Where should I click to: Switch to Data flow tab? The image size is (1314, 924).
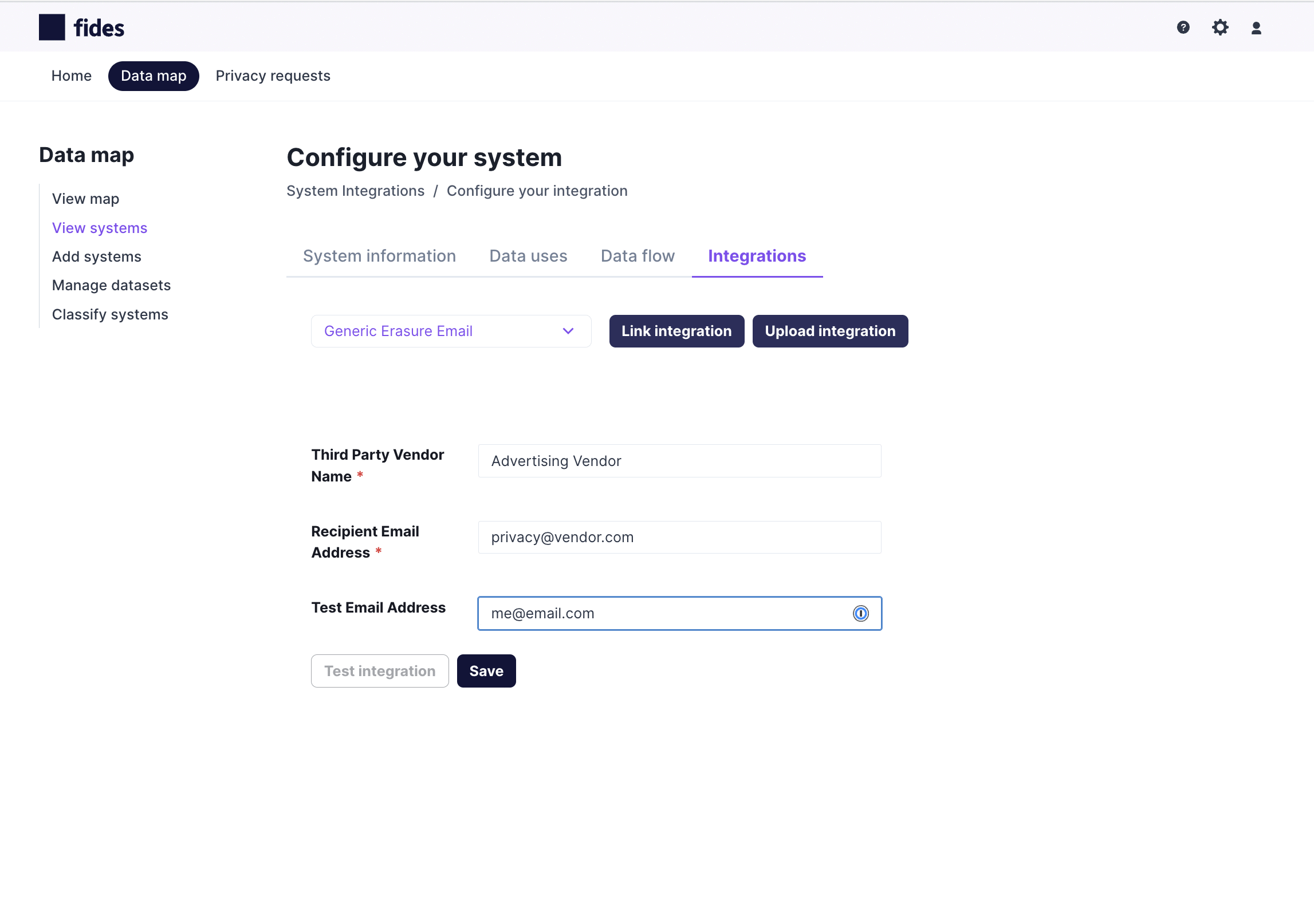638,256
